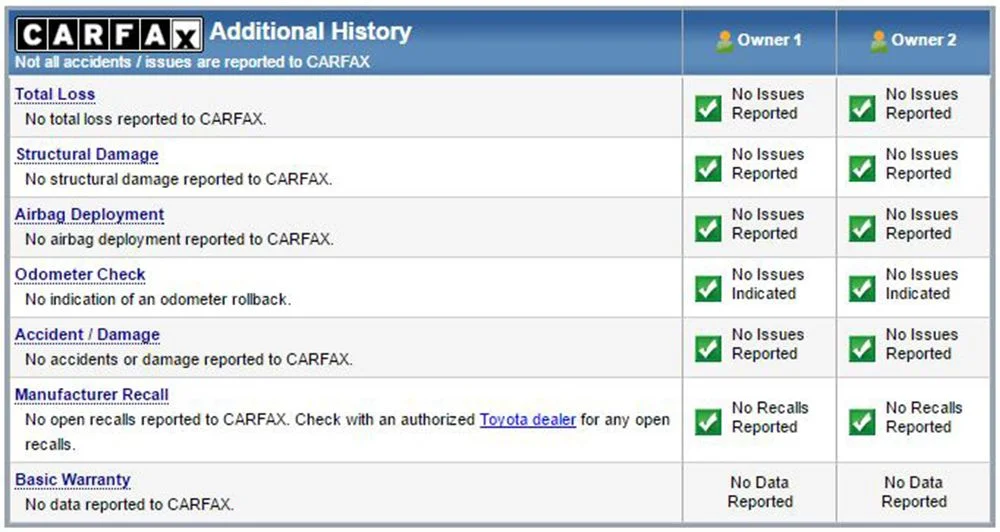Click Owner 1 checkmark in Accident / Damage row
The width and height of the screenshot is (1000, 532).
[x=708, y=347]
